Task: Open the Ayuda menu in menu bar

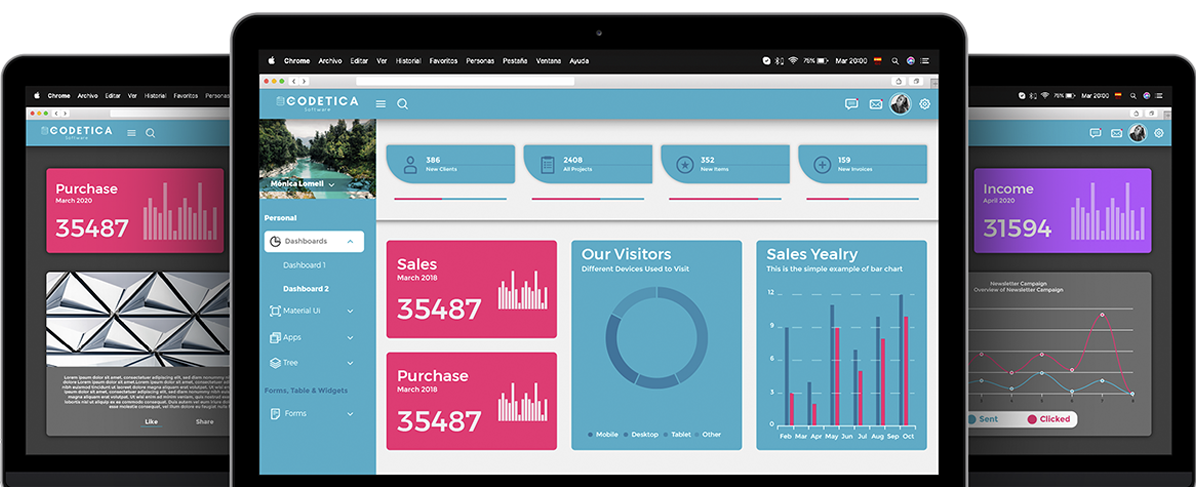Action: click(579, 61)
